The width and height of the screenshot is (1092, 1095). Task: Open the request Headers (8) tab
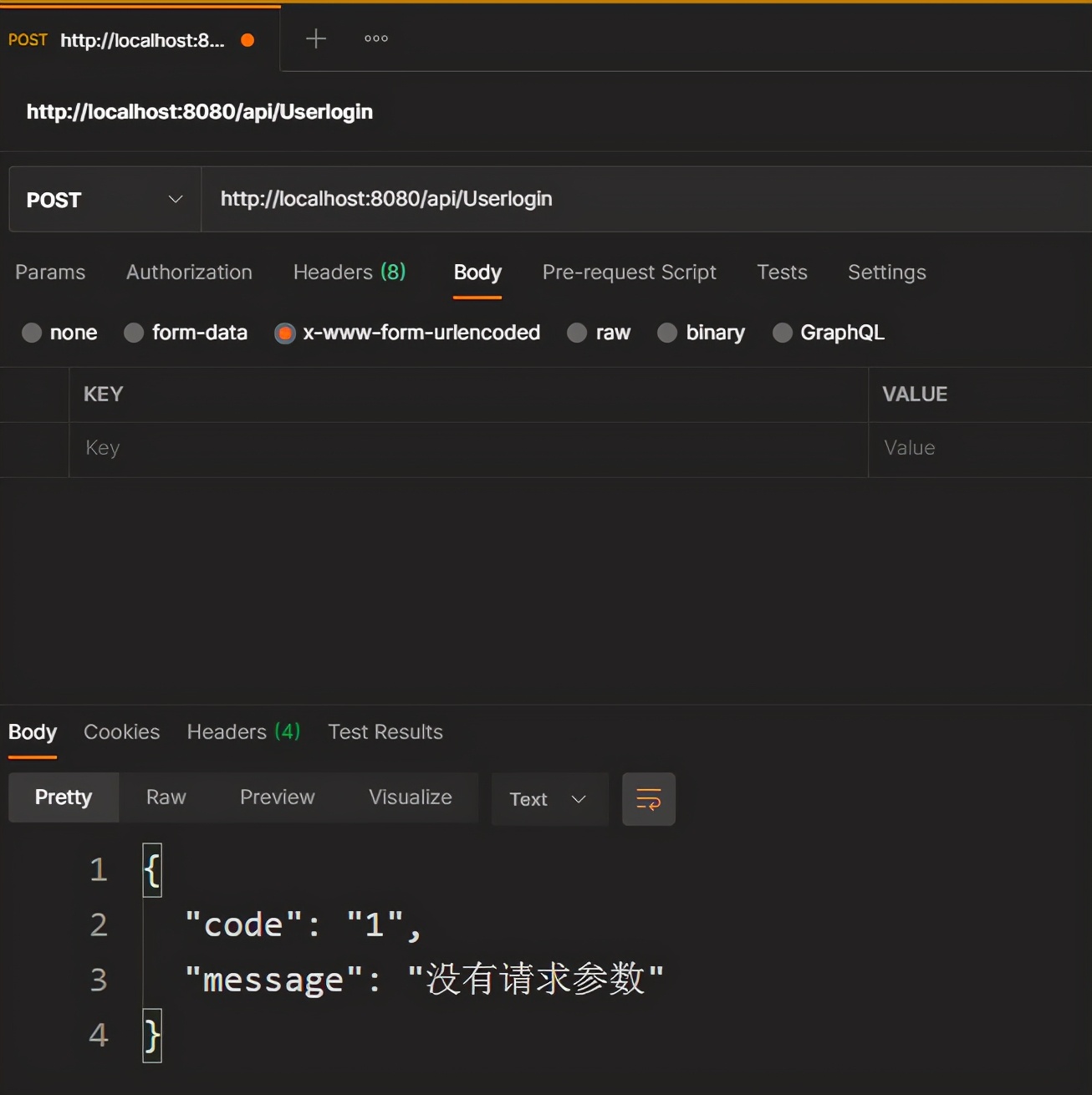(350, 272)
